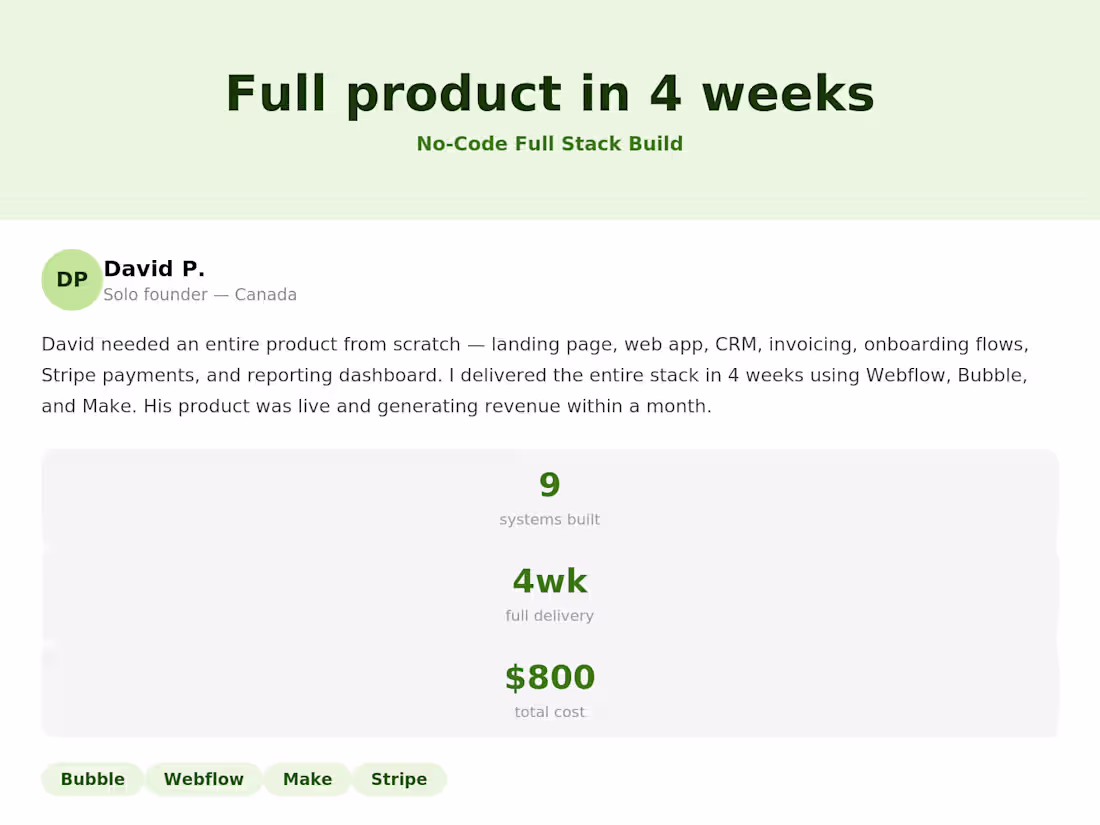Select the "4wk" delivery stat
The image size is (1100, 825).
pyautogui.click(x=550, y=581)
